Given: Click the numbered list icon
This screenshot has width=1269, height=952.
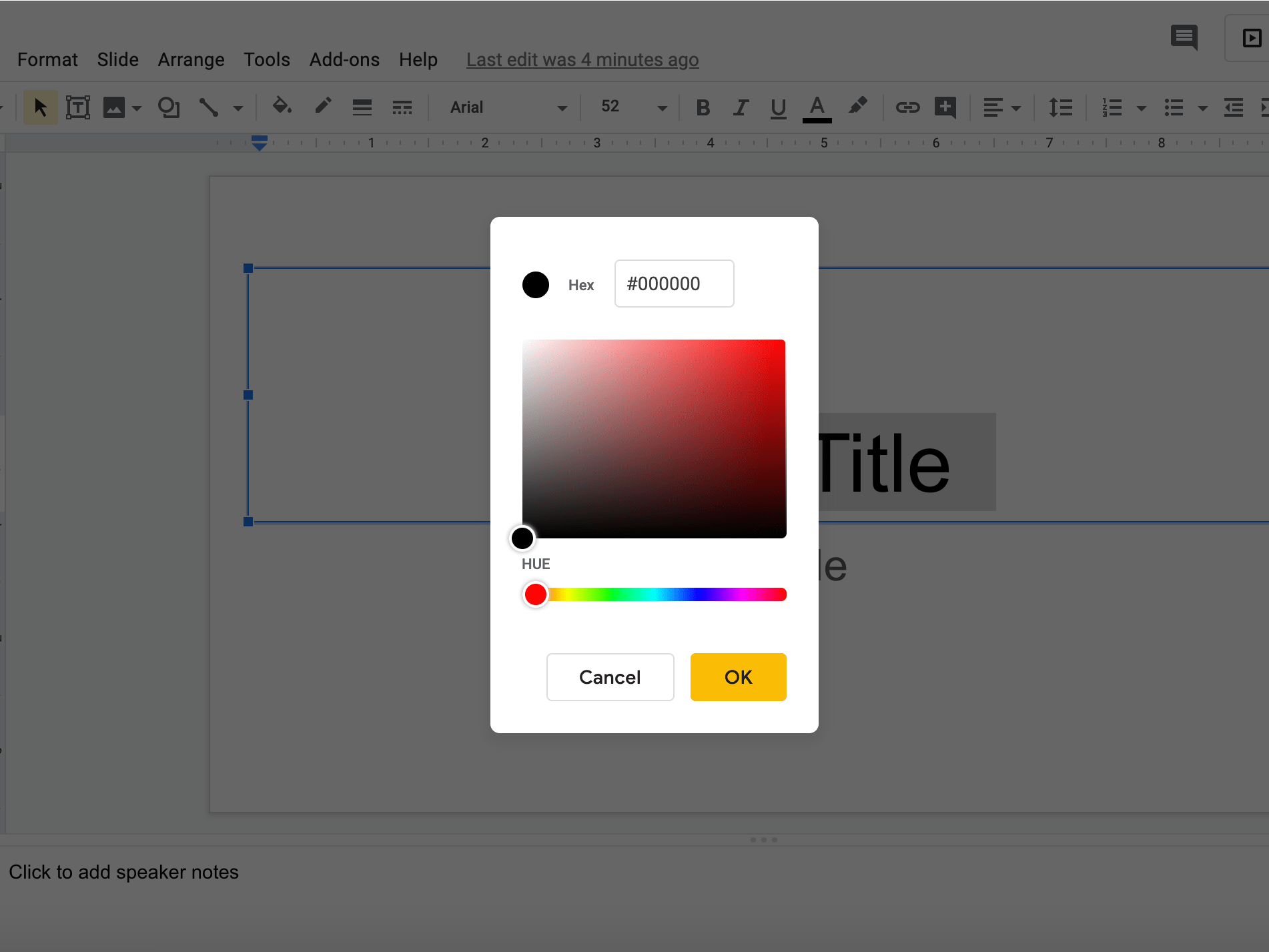Looking at the screenshot, I should (1112, 107).
